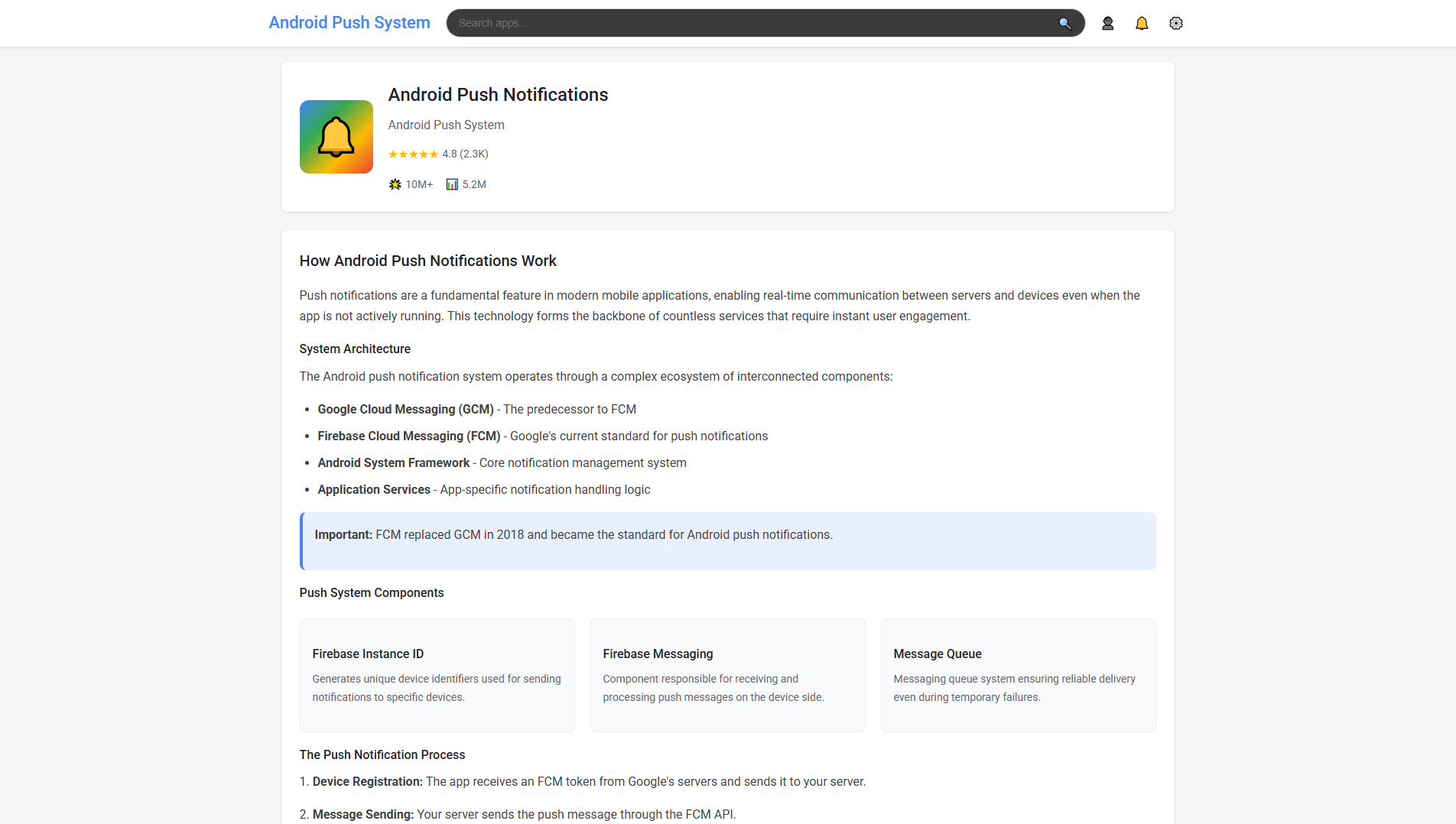Click the Android Push Notifications title
Screen dimensions: 1456x824
(x=499, y=95)
